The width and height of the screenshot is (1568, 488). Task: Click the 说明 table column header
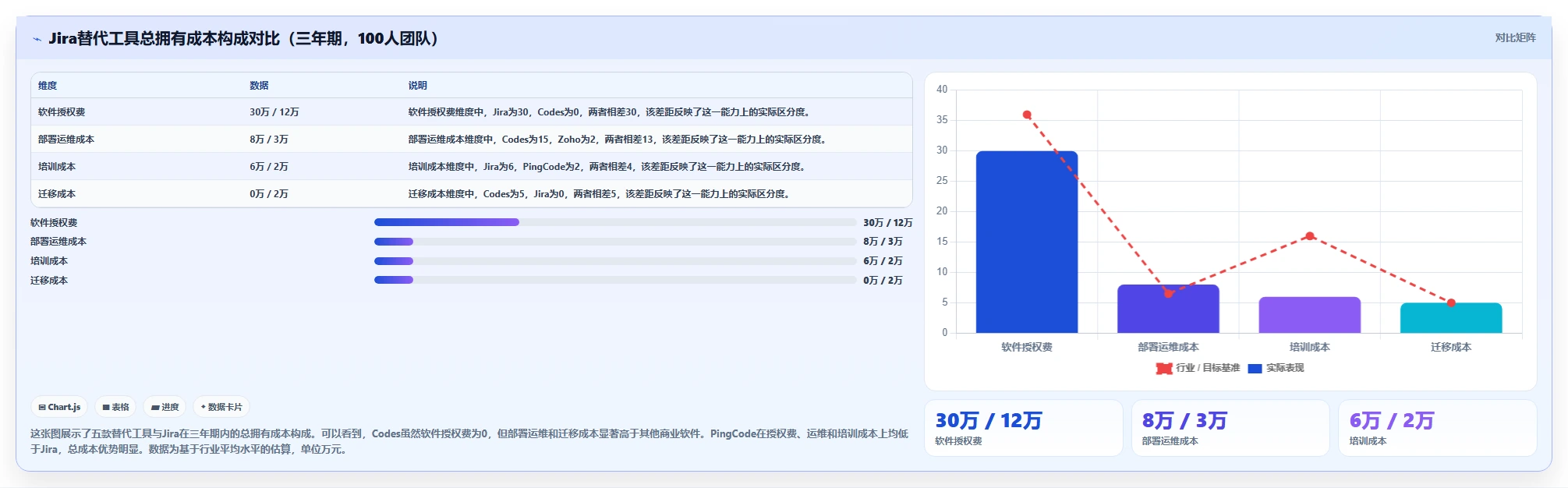click(418, 86)
